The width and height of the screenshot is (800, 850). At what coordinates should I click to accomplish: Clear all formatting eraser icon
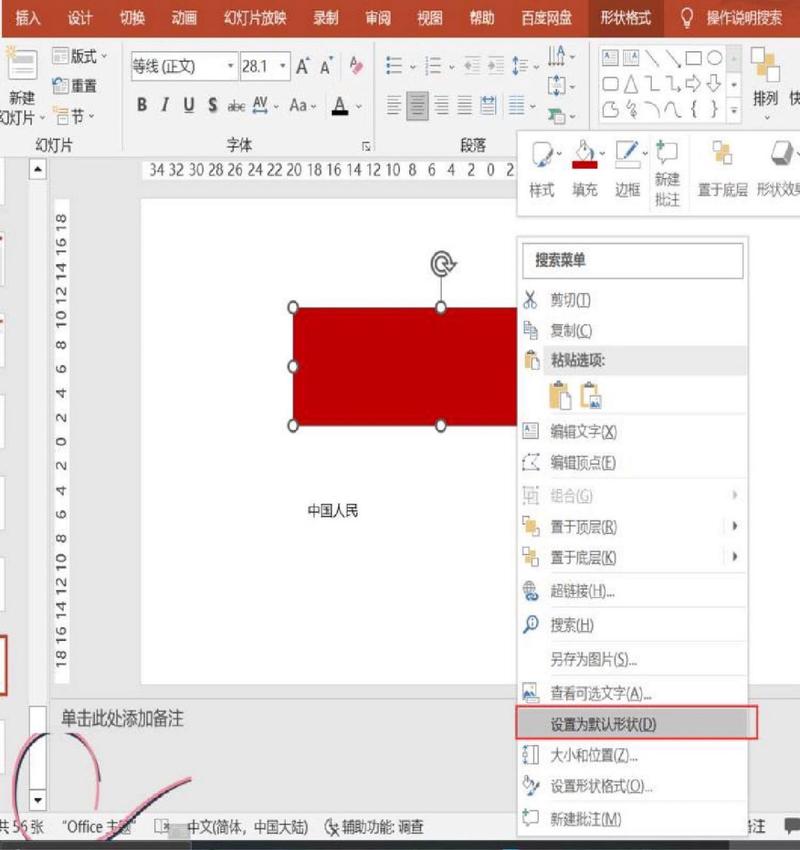coord(356,66)
